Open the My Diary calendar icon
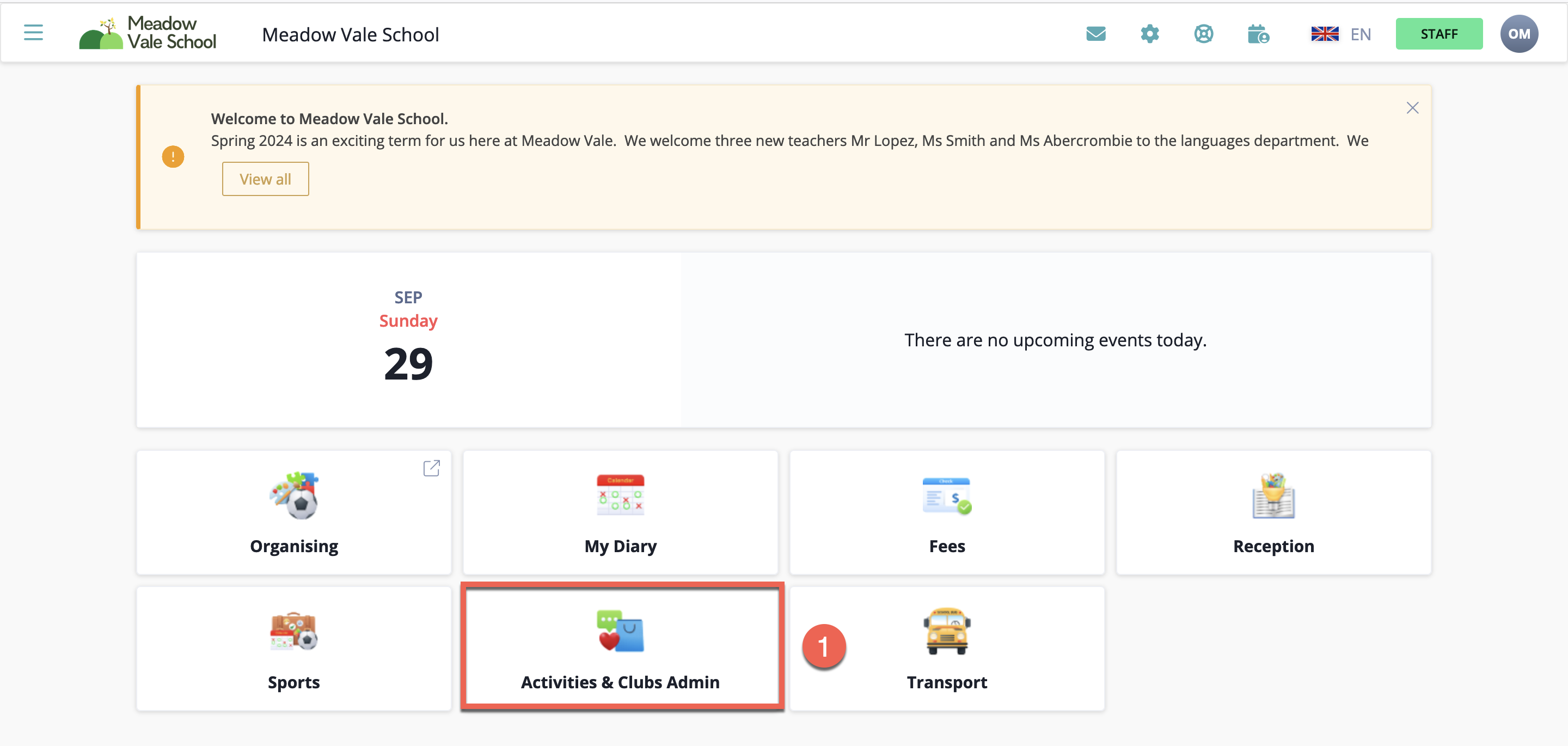Image resolution: width=1568 pixels, height=746 pixels. pos(620,495)
